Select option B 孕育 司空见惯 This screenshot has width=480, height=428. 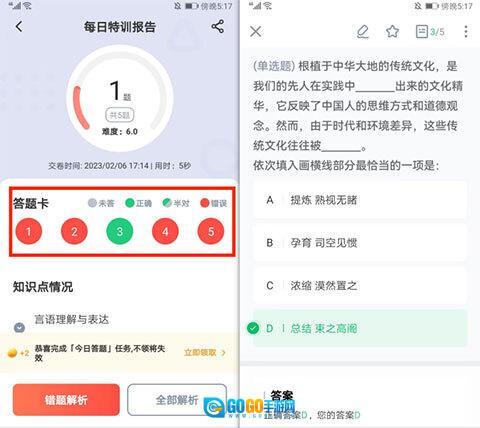(x=360, y=243)
